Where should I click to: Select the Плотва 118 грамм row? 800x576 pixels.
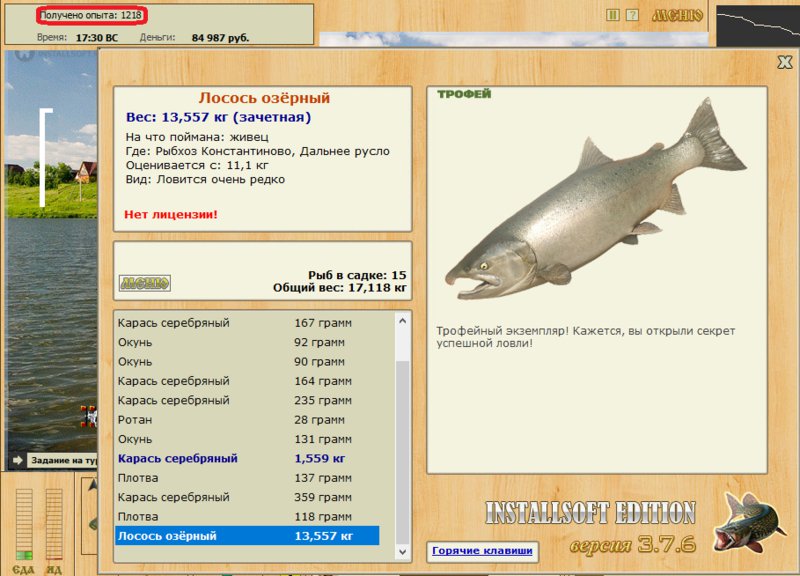(x=247, y=517)
